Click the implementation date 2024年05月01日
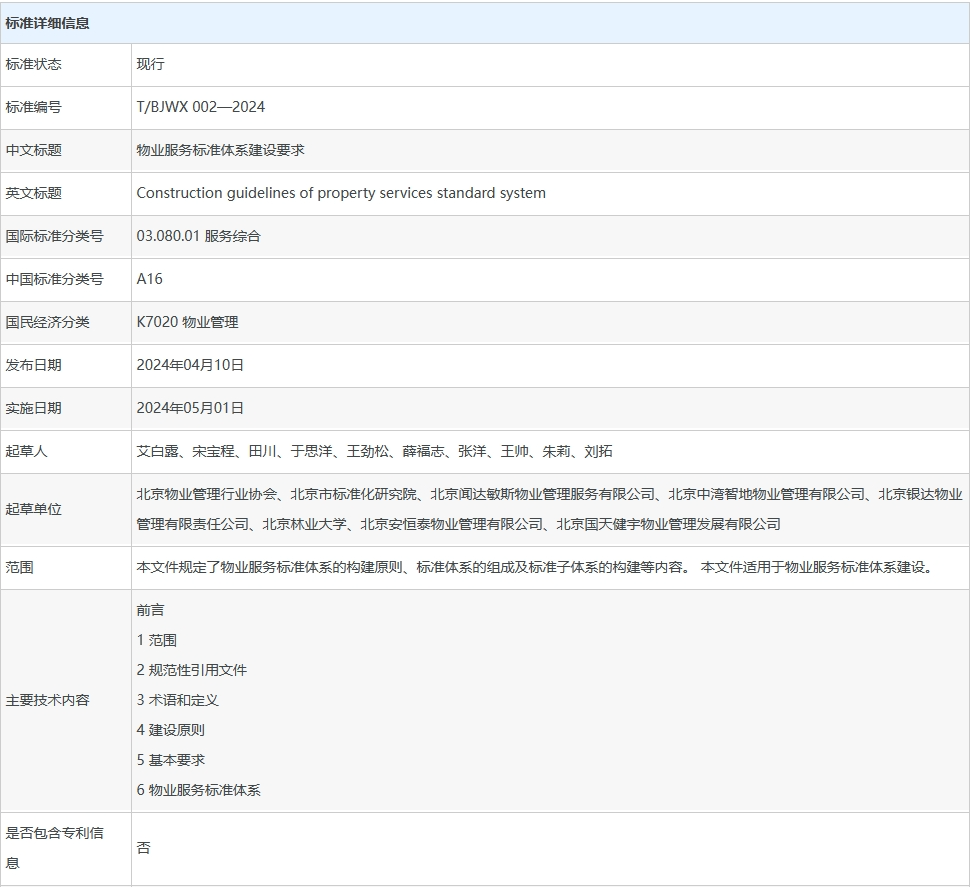The height and width of the screenshot is (887, 970). tap(190, 408)
